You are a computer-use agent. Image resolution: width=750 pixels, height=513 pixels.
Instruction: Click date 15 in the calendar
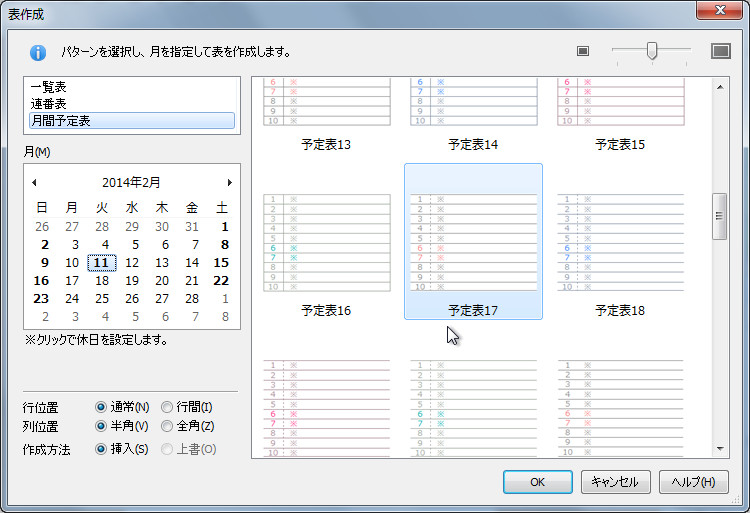221,262
